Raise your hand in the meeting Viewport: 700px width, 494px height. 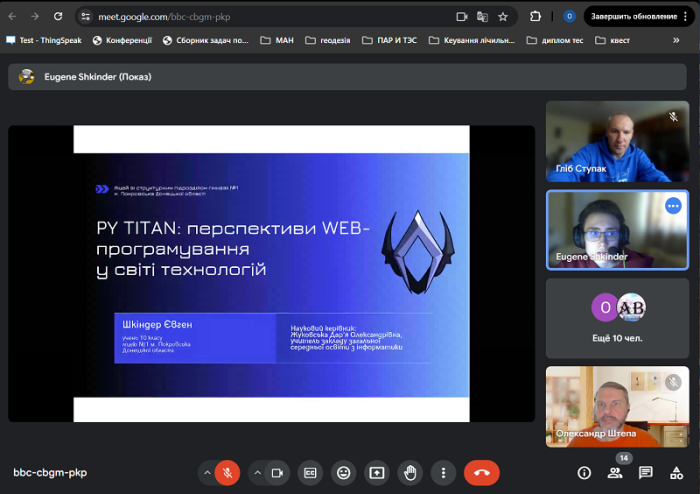click(x=410, y=472)
